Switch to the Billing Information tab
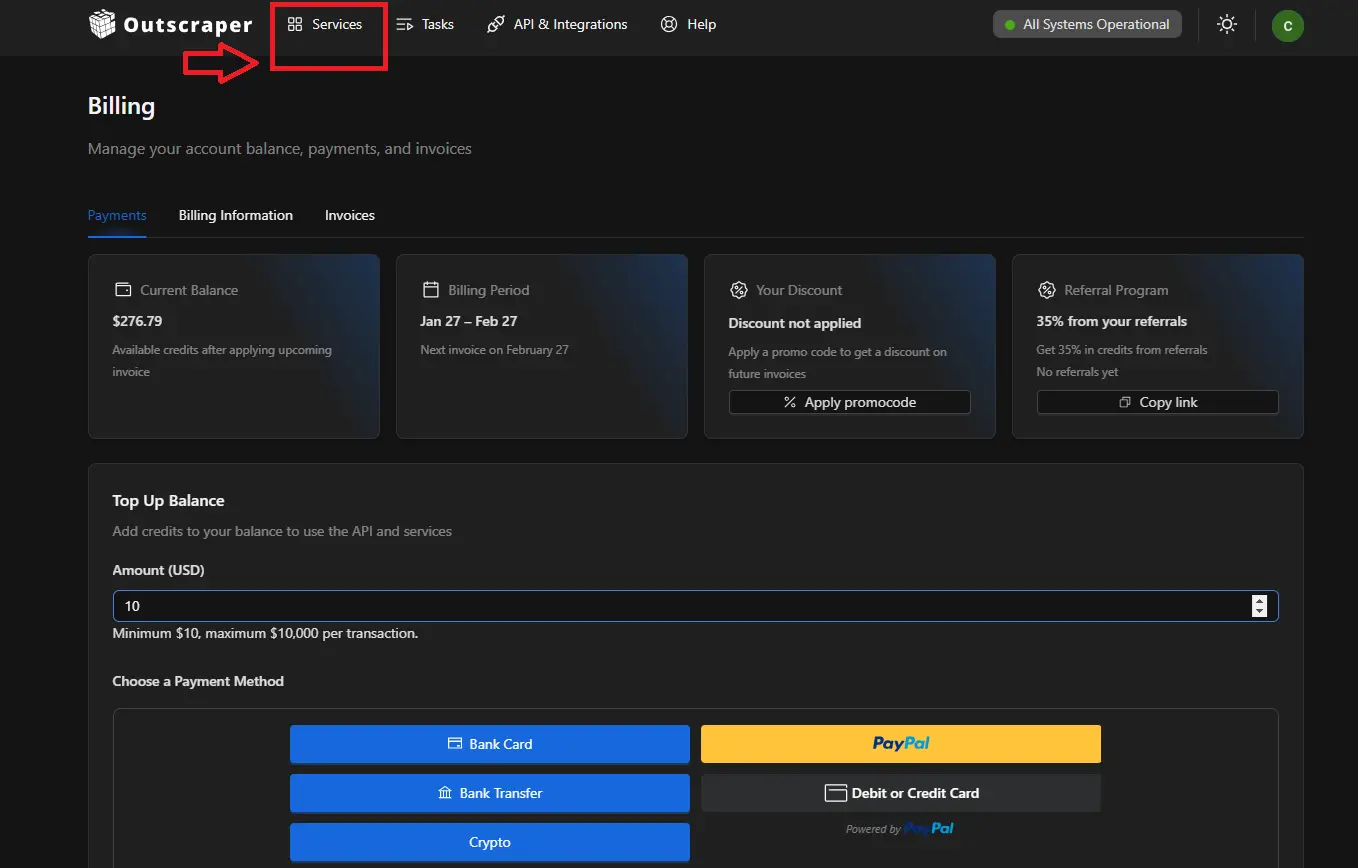 (x=236, y=215)
